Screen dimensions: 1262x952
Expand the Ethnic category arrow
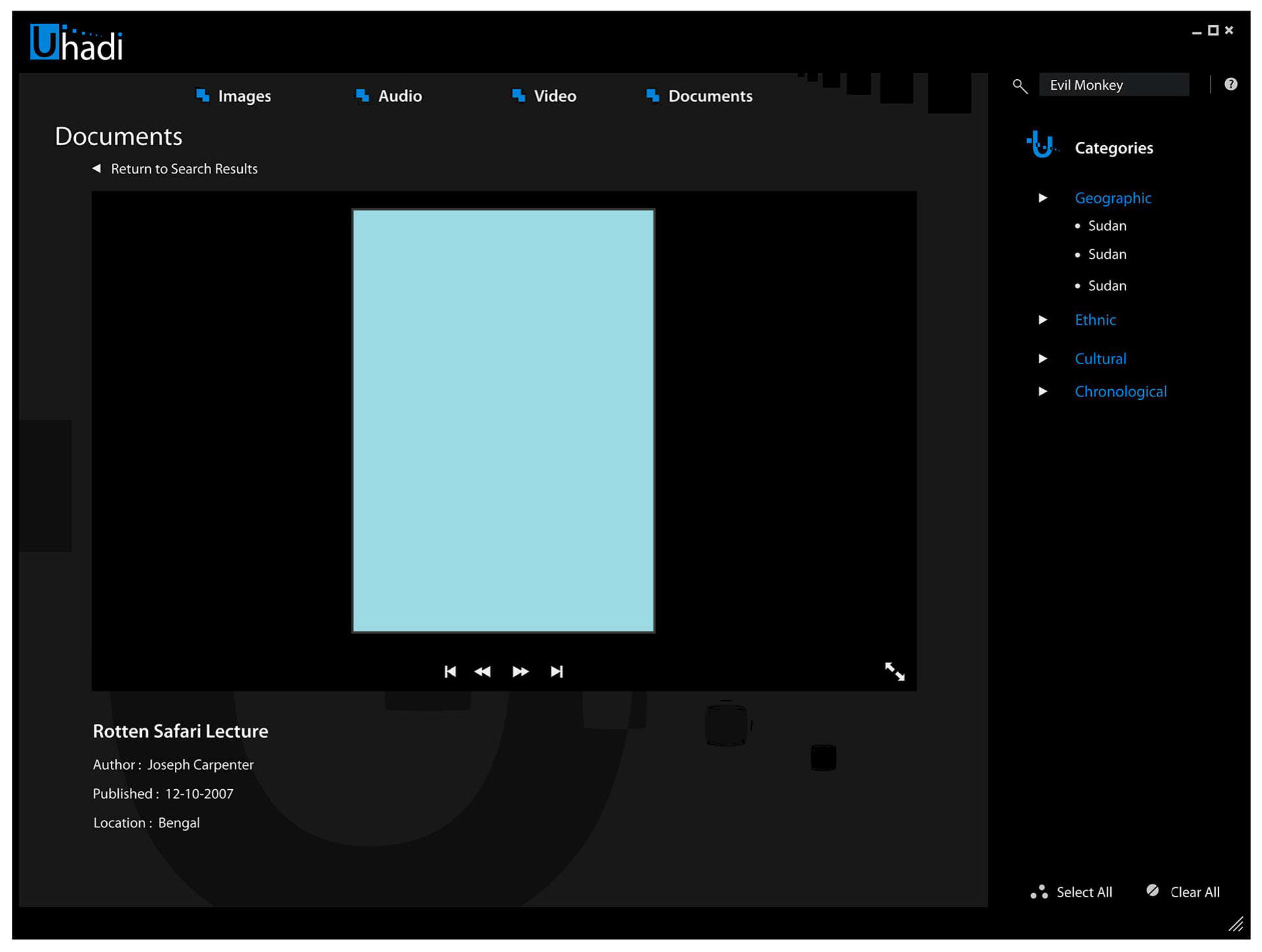(1042, 319)
